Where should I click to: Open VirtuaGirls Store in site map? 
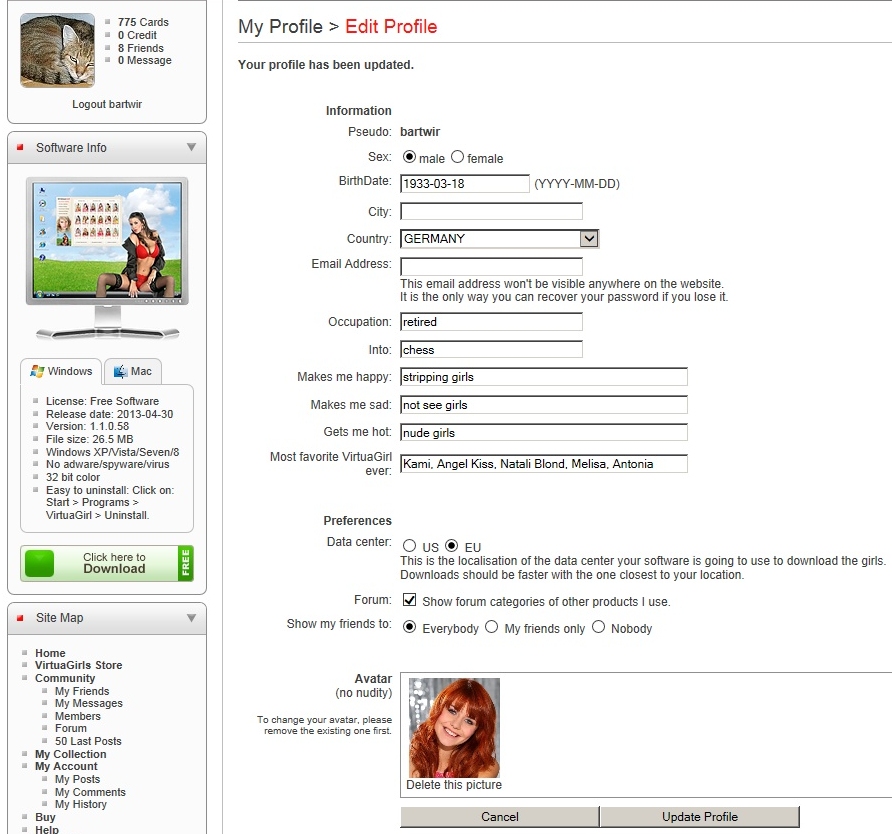coord(79,665)
